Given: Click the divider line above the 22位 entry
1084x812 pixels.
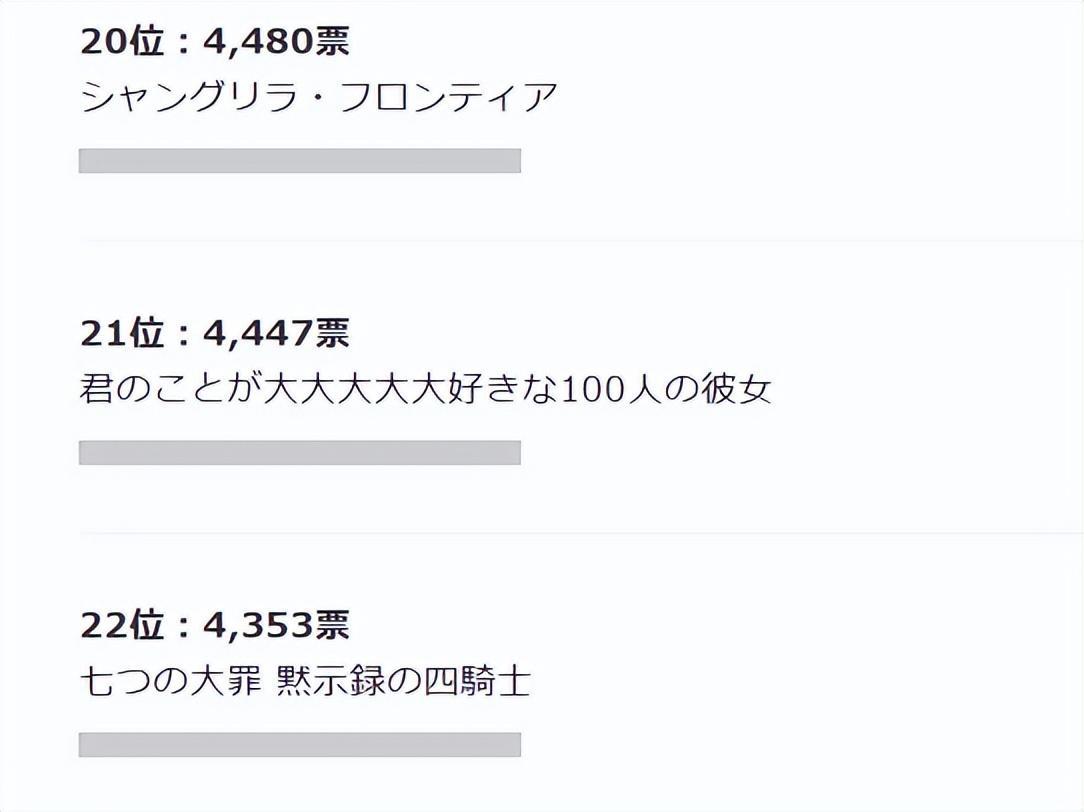Looking at the screenshot, I should (x=580, y=533).
